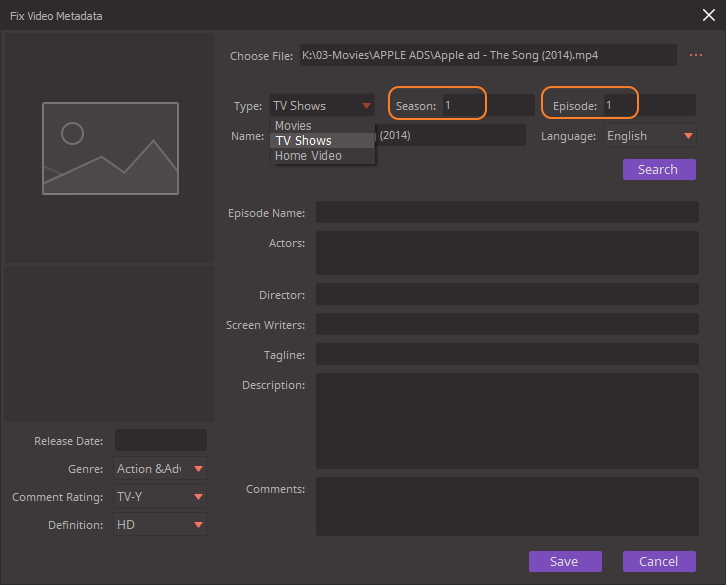726x585 pixels.
Task: Select Home Video from the Type list
Action: [x=322, y=156]
